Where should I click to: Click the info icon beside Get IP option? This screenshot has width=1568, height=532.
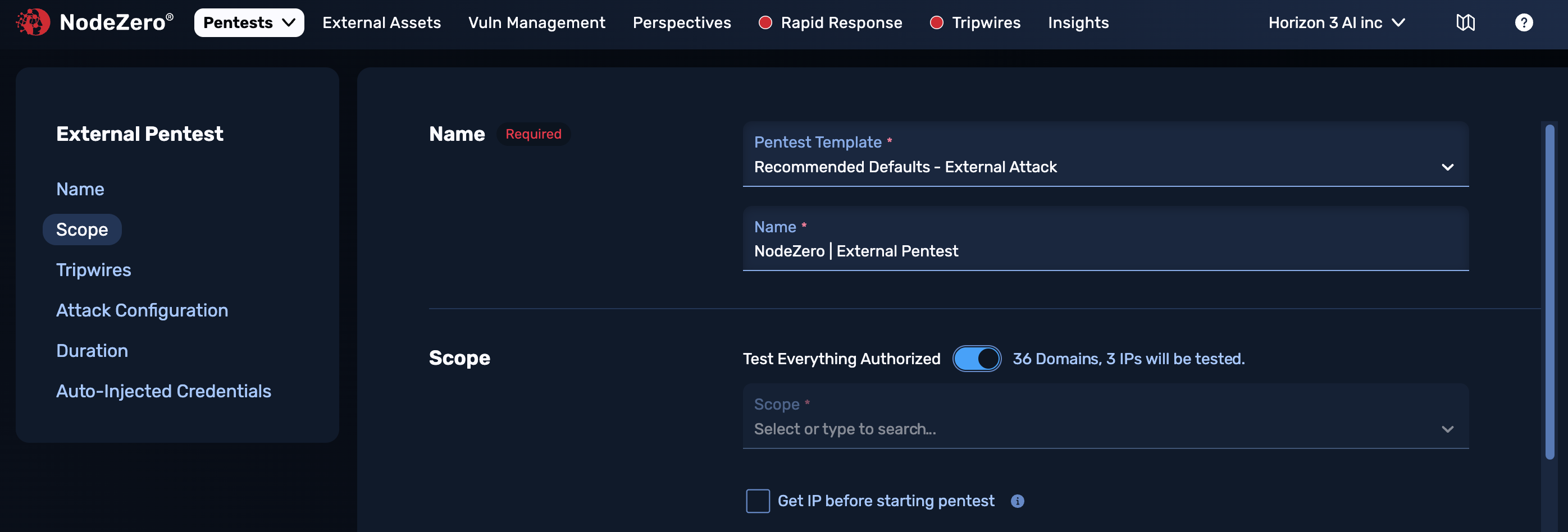[x=1017, y=501]
